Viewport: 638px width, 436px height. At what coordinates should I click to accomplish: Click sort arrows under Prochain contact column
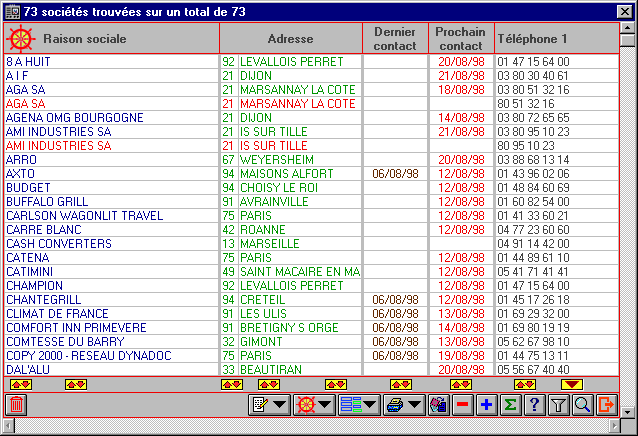461,384
